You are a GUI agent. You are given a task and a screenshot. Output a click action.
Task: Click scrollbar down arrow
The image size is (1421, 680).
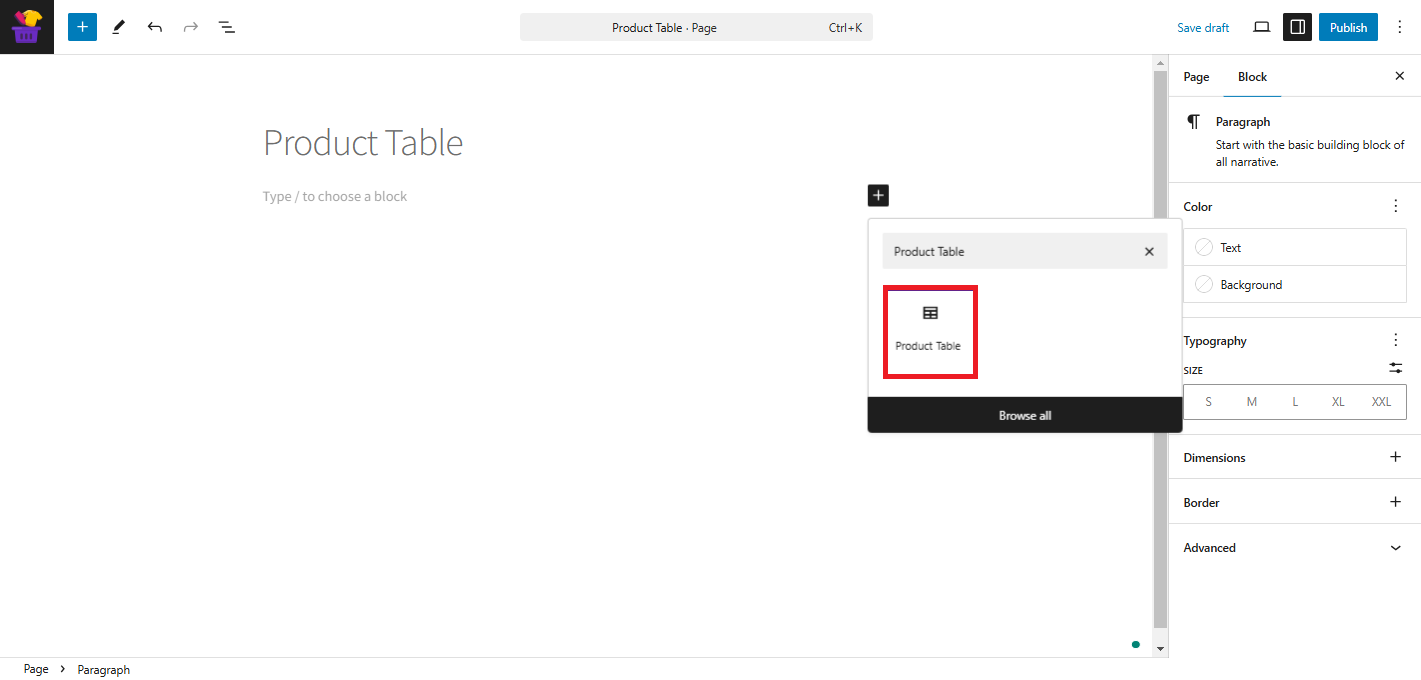(x=1160, y=648)
